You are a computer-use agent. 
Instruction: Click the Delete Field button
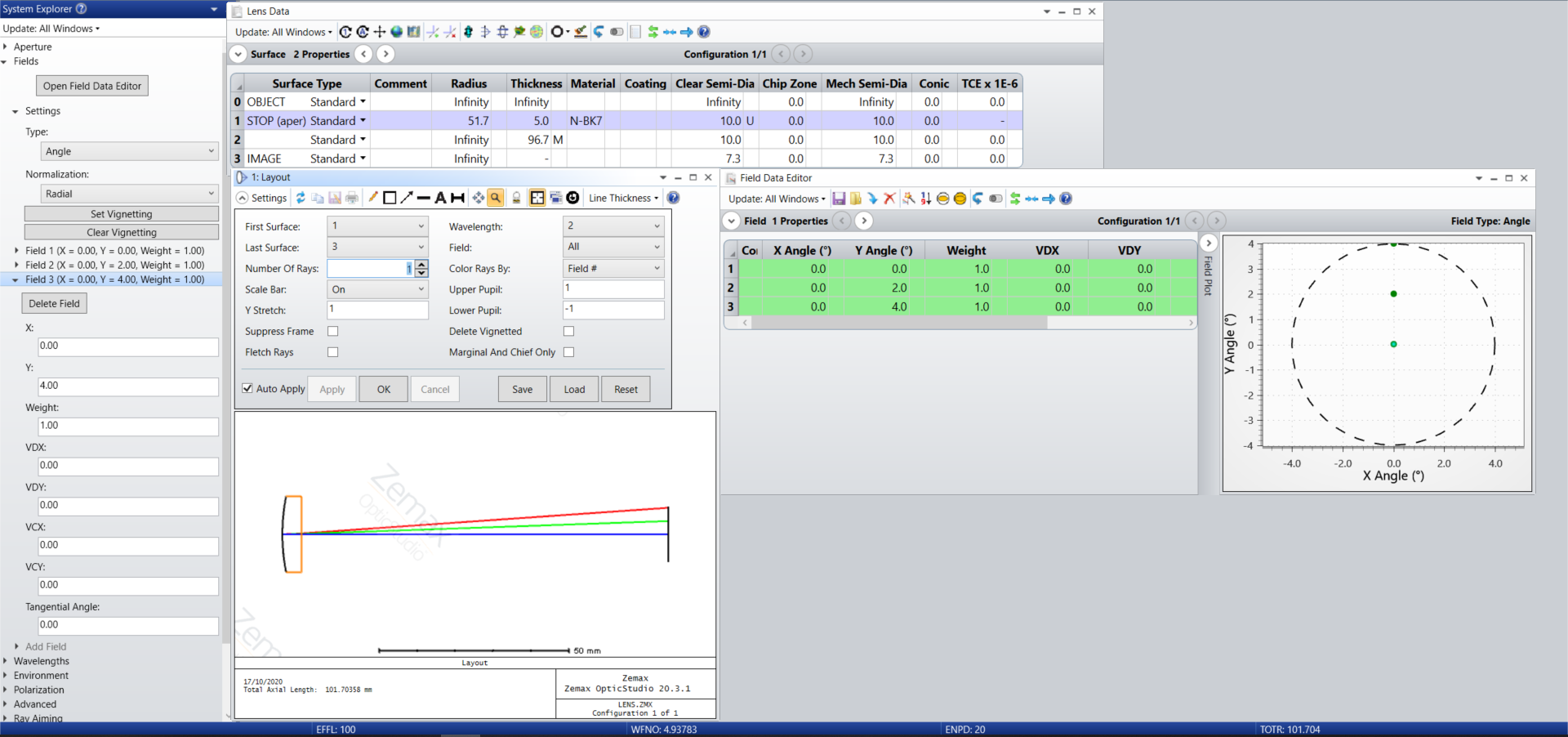54,303
